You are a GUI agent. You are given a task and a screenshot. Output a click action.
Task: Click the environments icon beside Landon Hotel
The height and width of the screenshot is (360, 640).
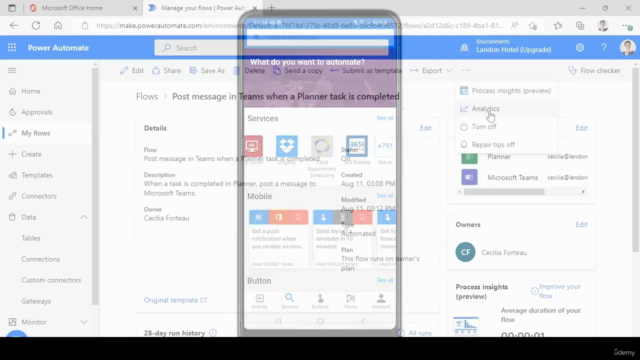click(464, 48)
